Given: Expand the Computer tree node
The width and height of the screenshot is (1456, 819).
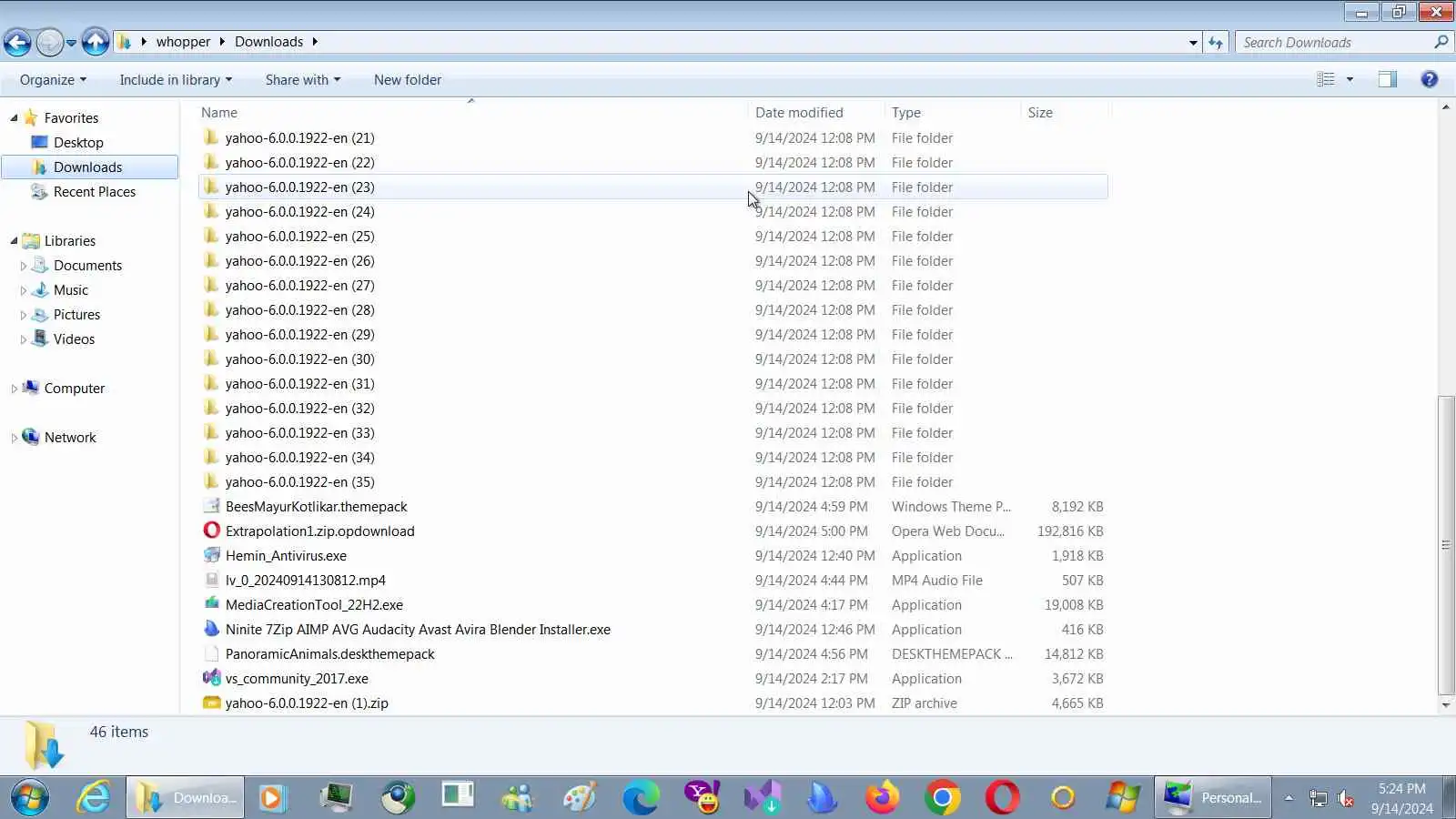Looking at the screenshot, I should 14,389.
